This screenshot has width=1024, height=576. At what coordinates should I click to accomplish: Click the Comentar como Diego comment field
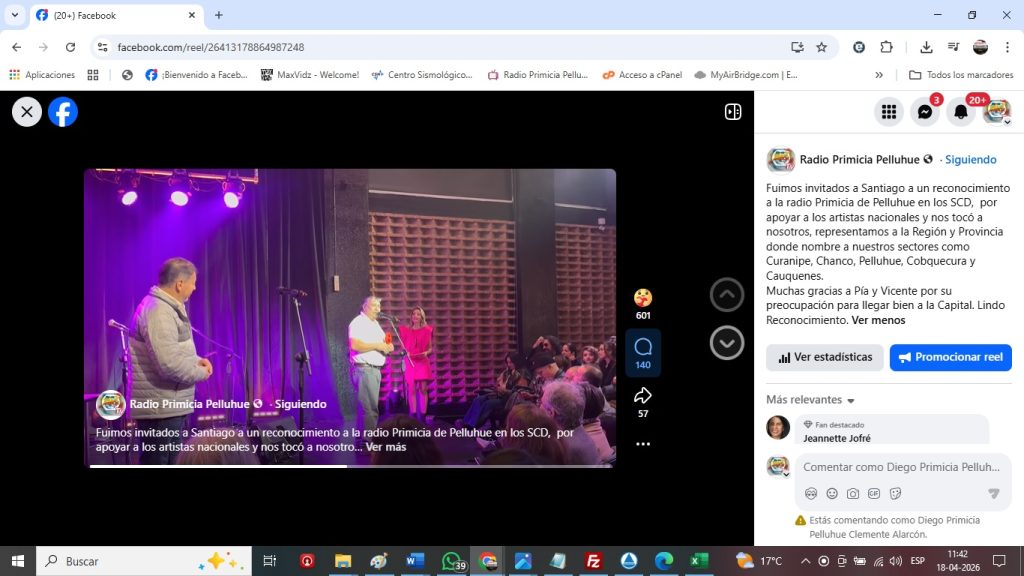click(900, 467)
